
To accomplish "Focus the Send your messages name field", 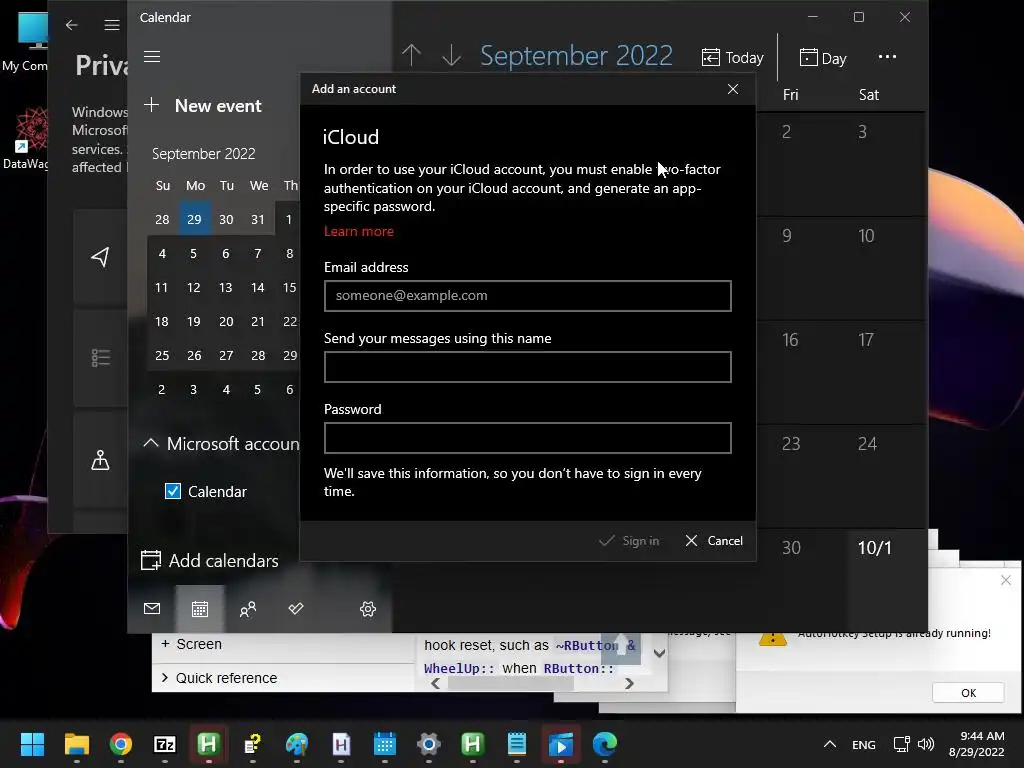I will pyautogui.click(x=528, y=367).
